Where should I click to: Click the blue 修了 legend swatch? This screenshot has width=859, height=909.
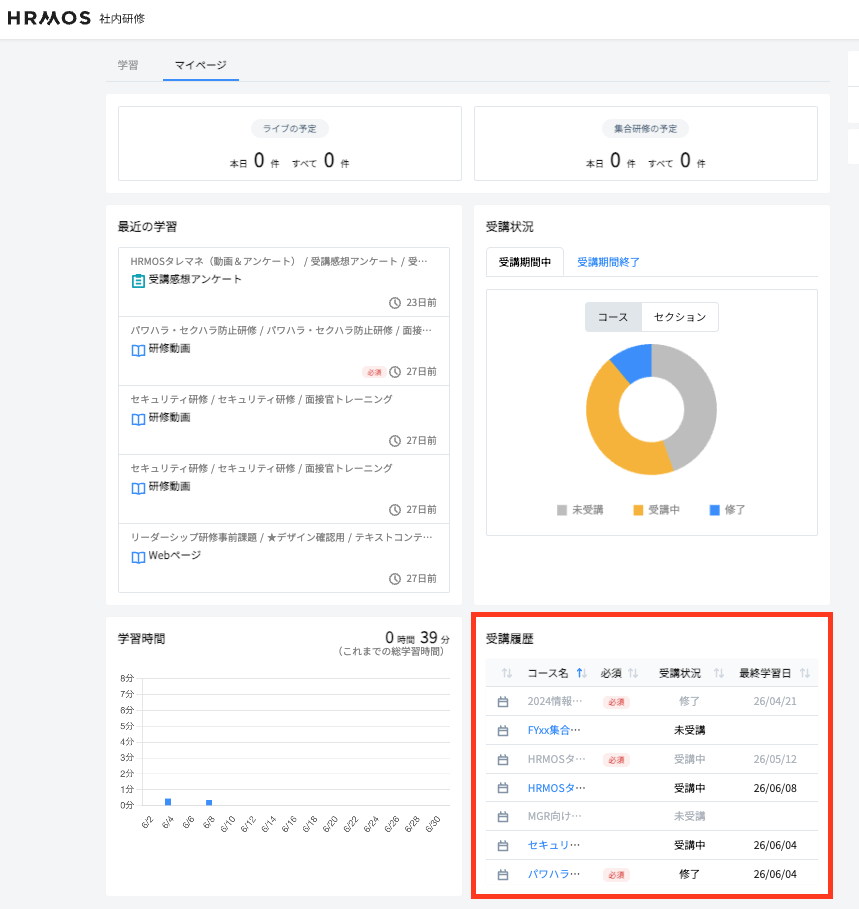pyautogui.click(x=715, y=510)
